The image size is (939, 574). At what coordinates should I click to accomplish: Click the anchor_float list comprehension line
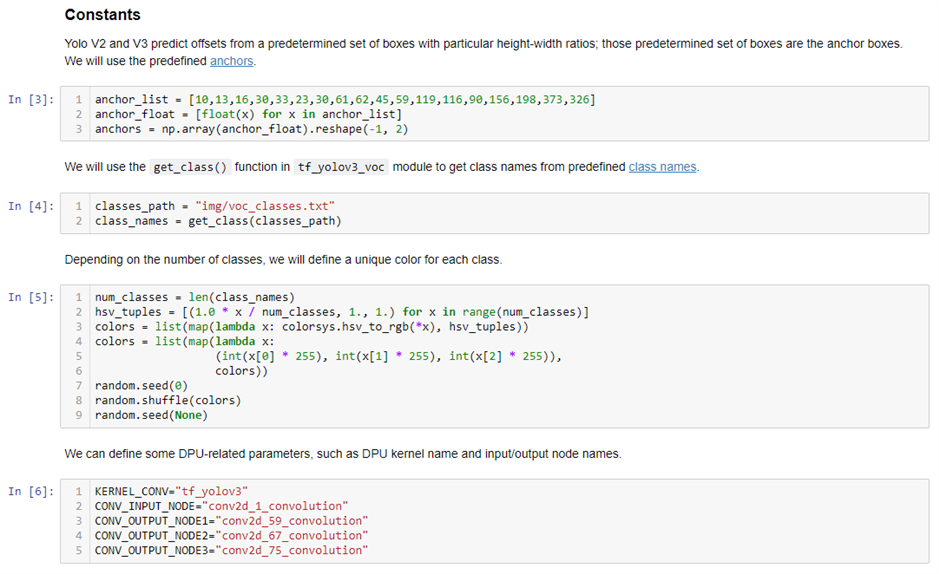(x=248, y=114)
